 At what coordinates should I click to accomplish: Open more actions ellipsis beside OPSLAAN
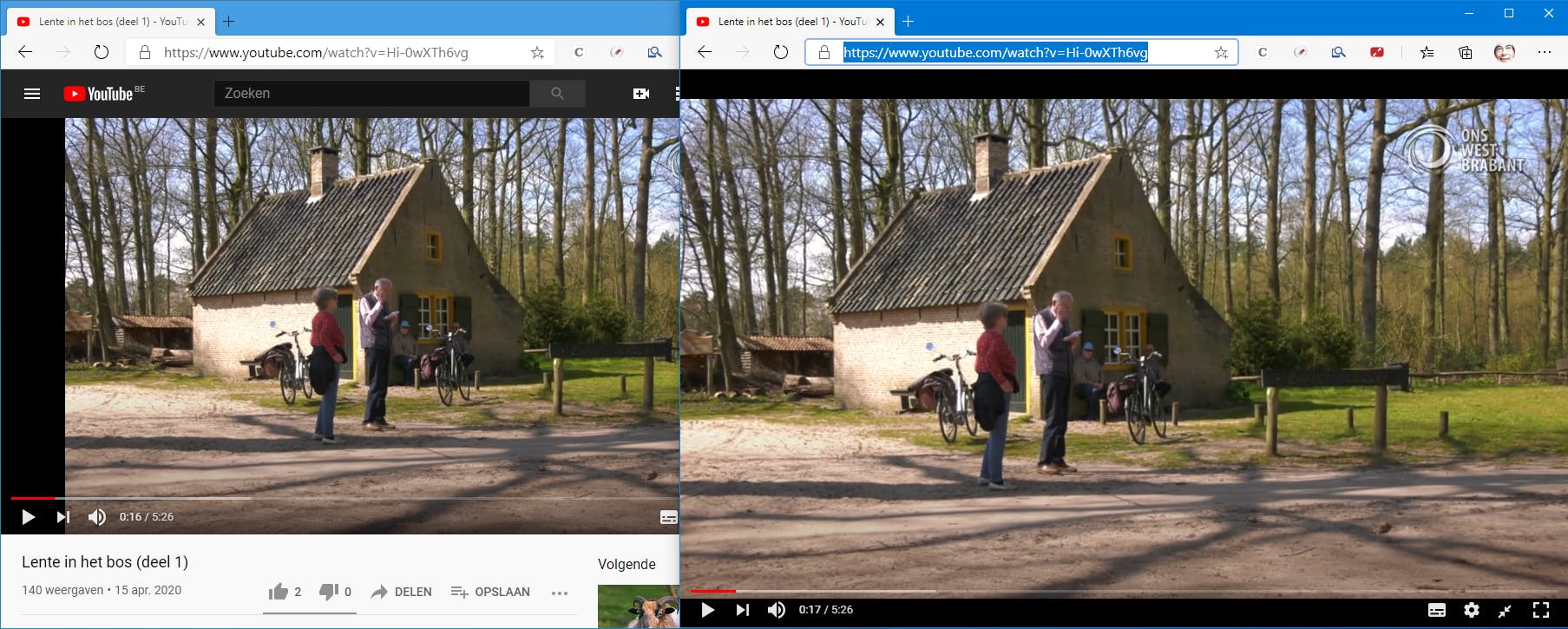(560, 593)
